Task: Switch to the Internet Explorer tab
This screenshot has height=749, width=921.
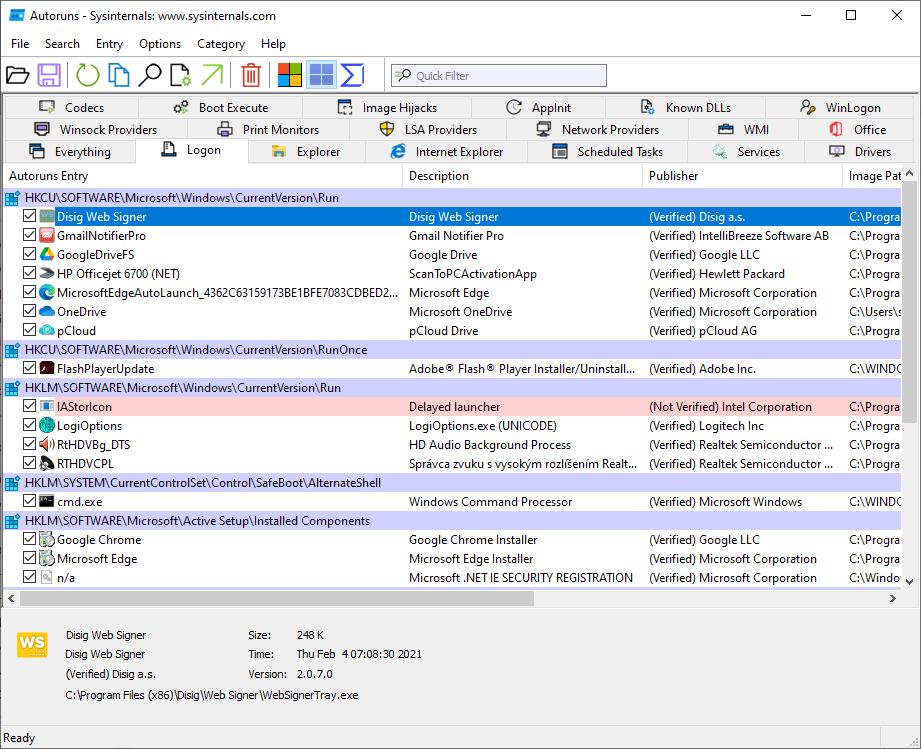Action: (x=446, y=152)
